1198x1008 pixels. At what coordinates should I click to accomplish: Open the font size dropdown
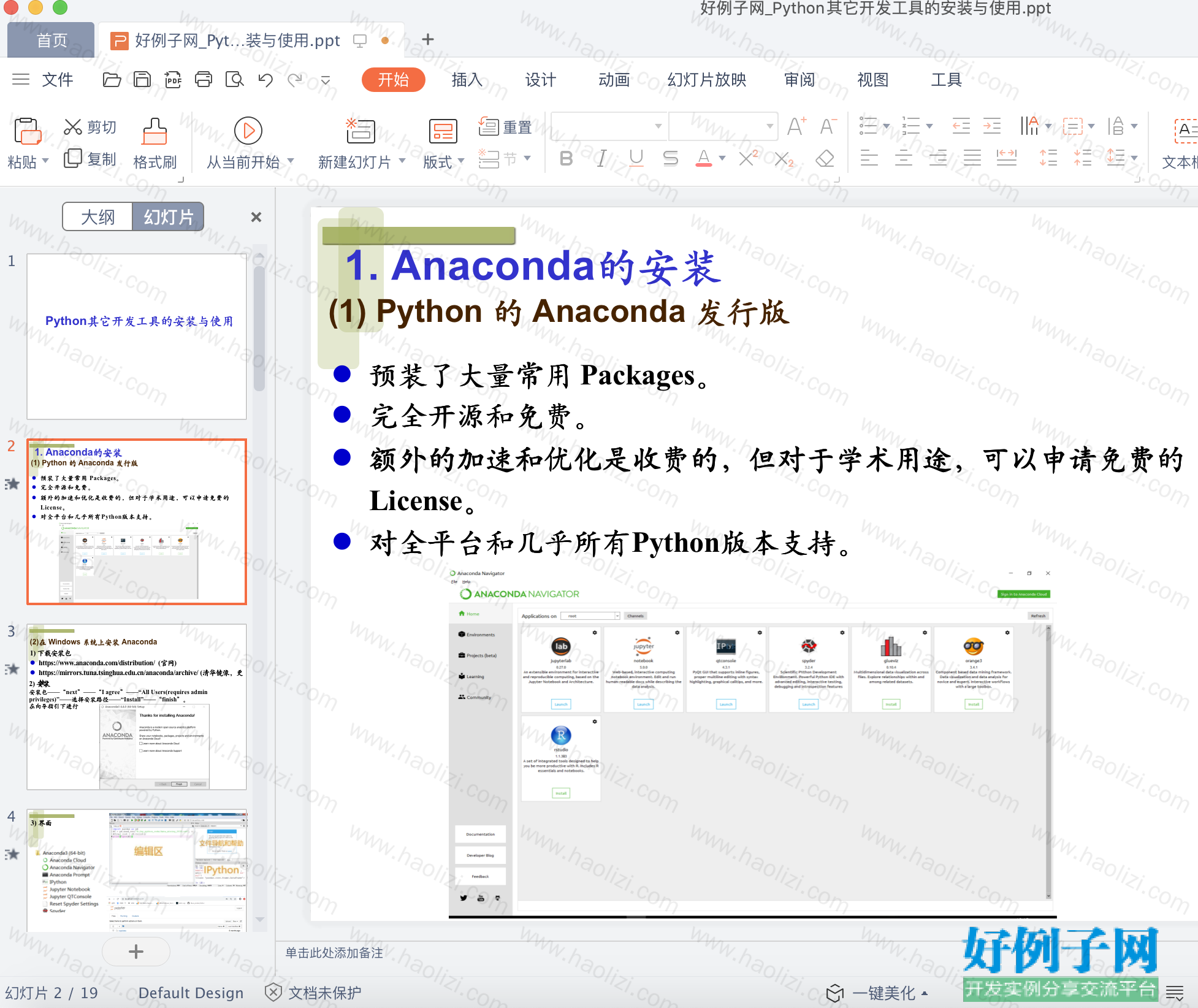point(769,126)
